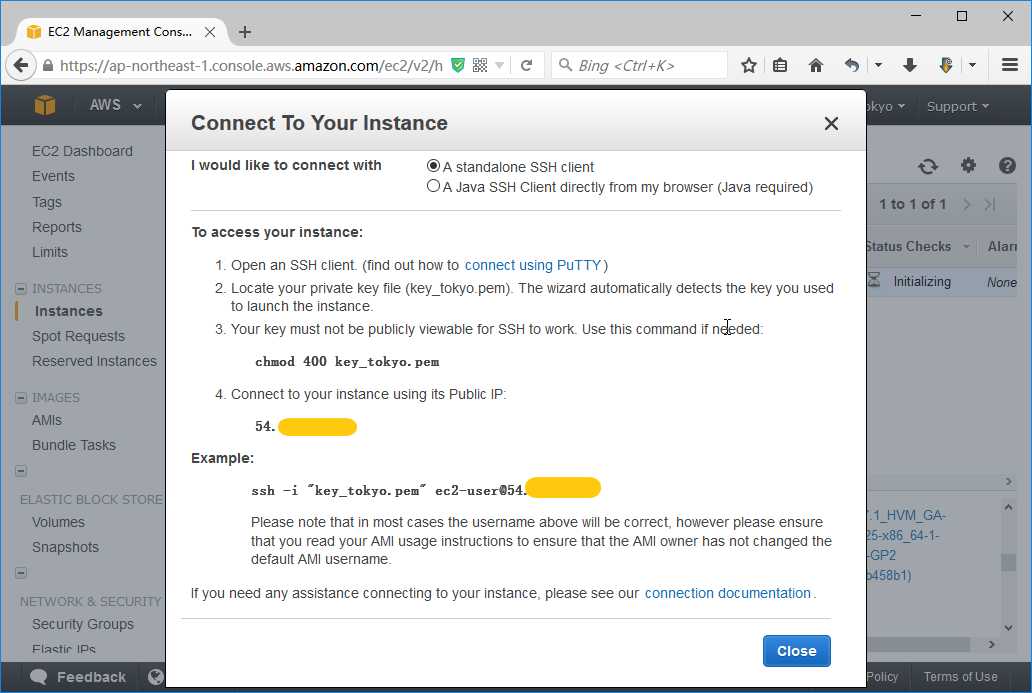Follow the connect using PuTTY link
Screen dimensions: 1032x693
pyautogui.click(x=533, y=265)
